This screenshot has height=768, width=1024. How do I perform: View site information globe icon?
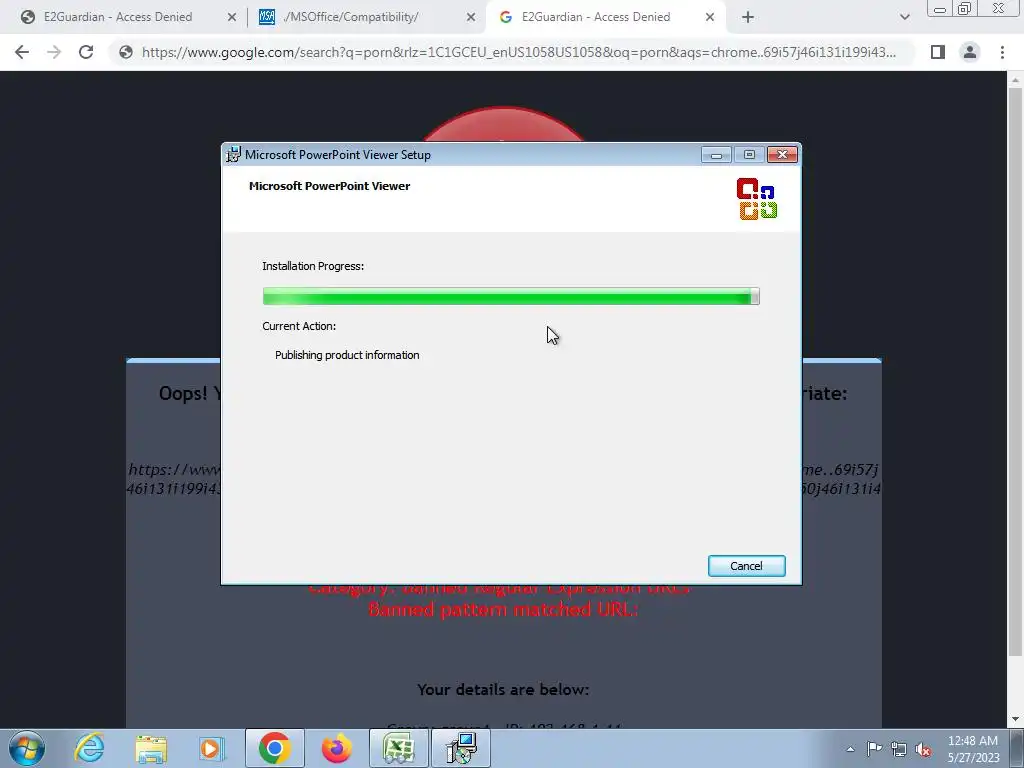(126, 52)
